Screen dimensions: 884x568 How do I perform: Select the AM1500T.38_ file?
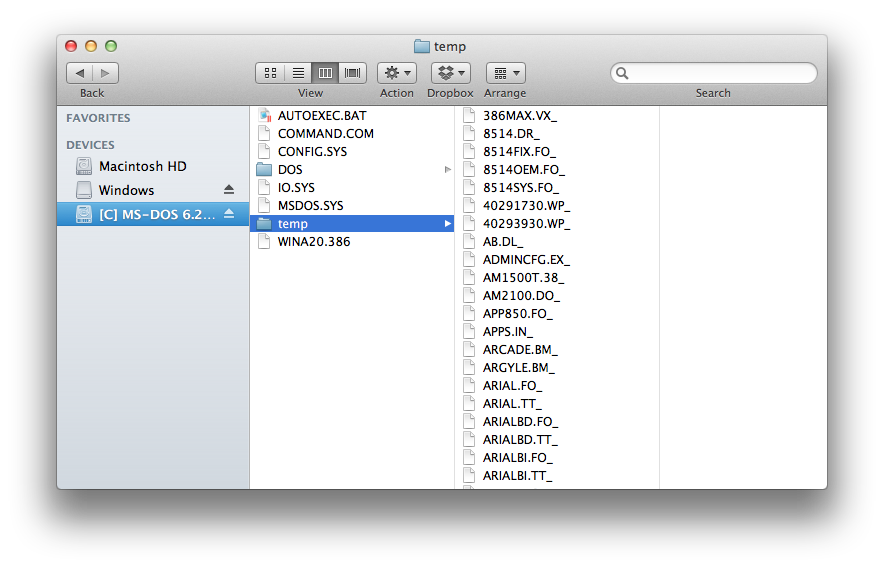pyautogui.click(x=557, y=278)
